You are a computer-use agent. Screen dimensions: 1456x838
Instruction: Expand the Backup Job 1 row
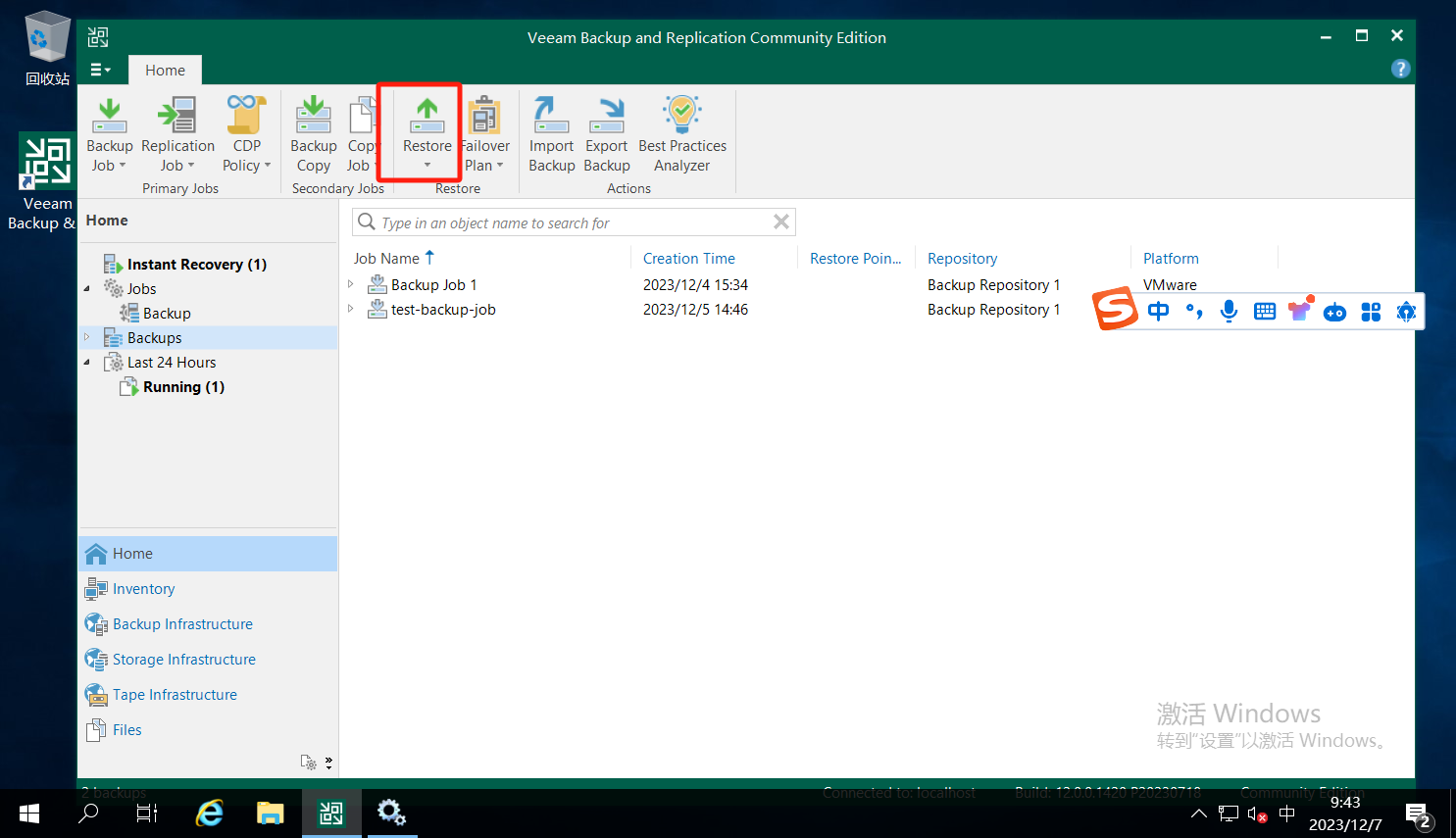click(x=351, y=284)
